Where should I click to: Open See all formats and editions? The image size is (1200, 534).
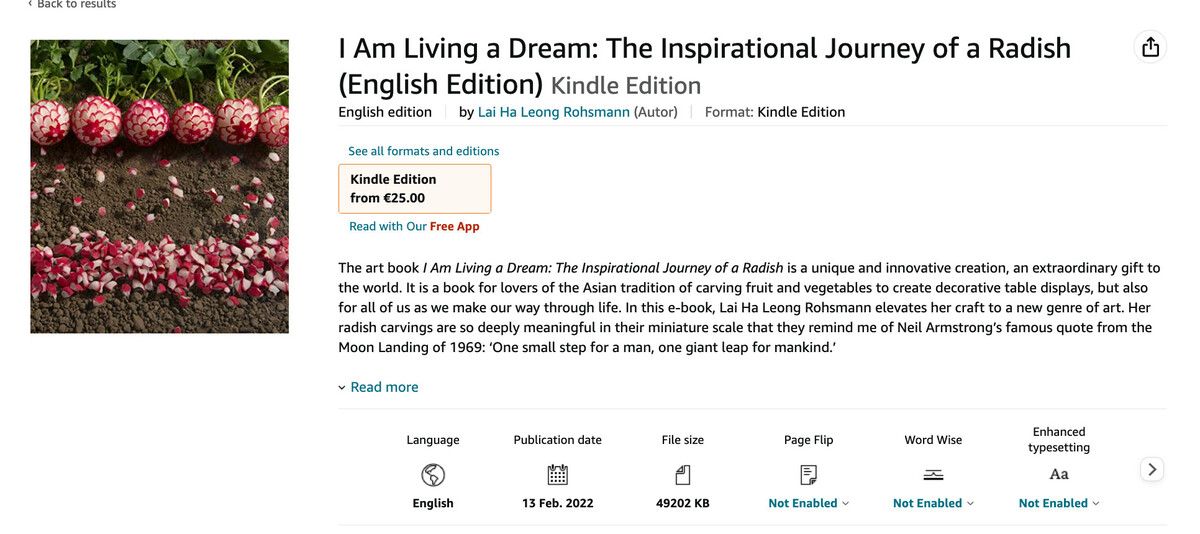(x=423, y=151)
